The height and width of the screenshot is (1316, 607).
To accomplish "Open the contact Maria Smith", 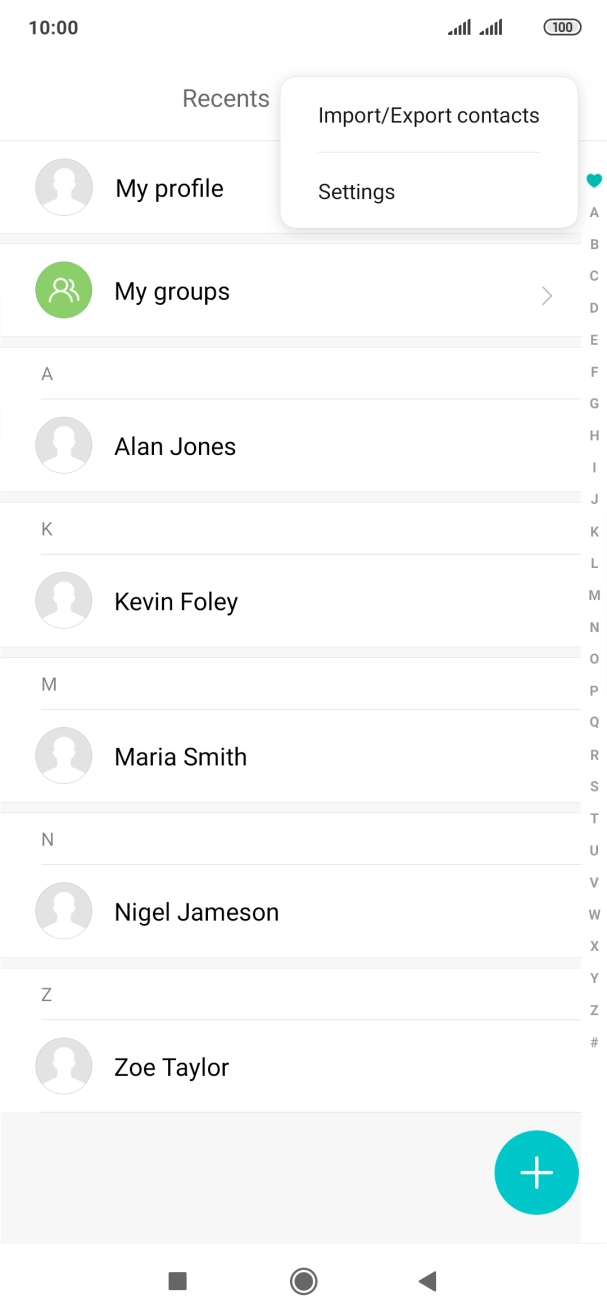I will coord(180,755).
